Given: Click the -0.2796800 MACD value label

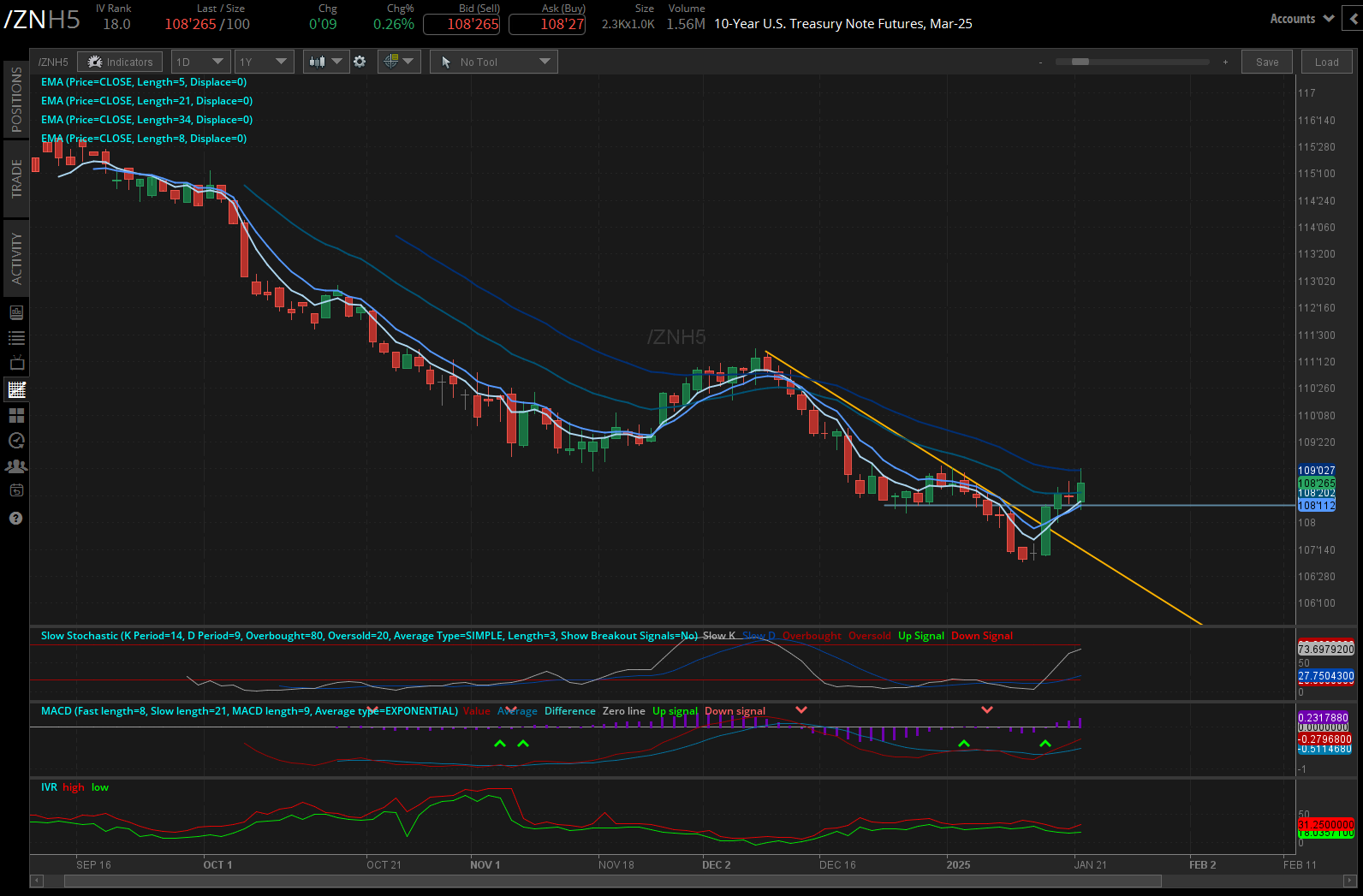Looking at the screenshot, I should point(1324,739).
